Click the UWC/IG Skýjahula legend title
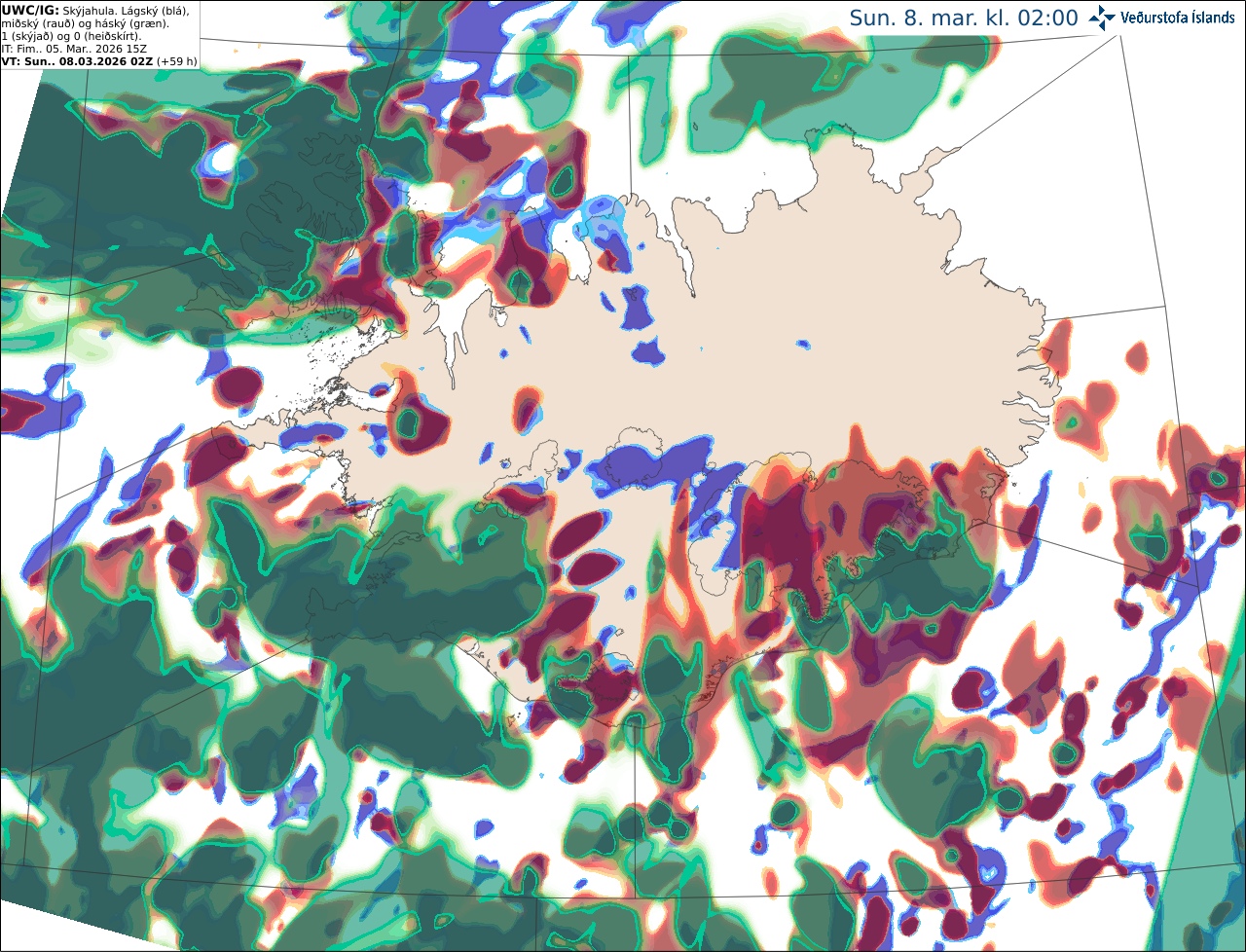 [x=95, y=10]
